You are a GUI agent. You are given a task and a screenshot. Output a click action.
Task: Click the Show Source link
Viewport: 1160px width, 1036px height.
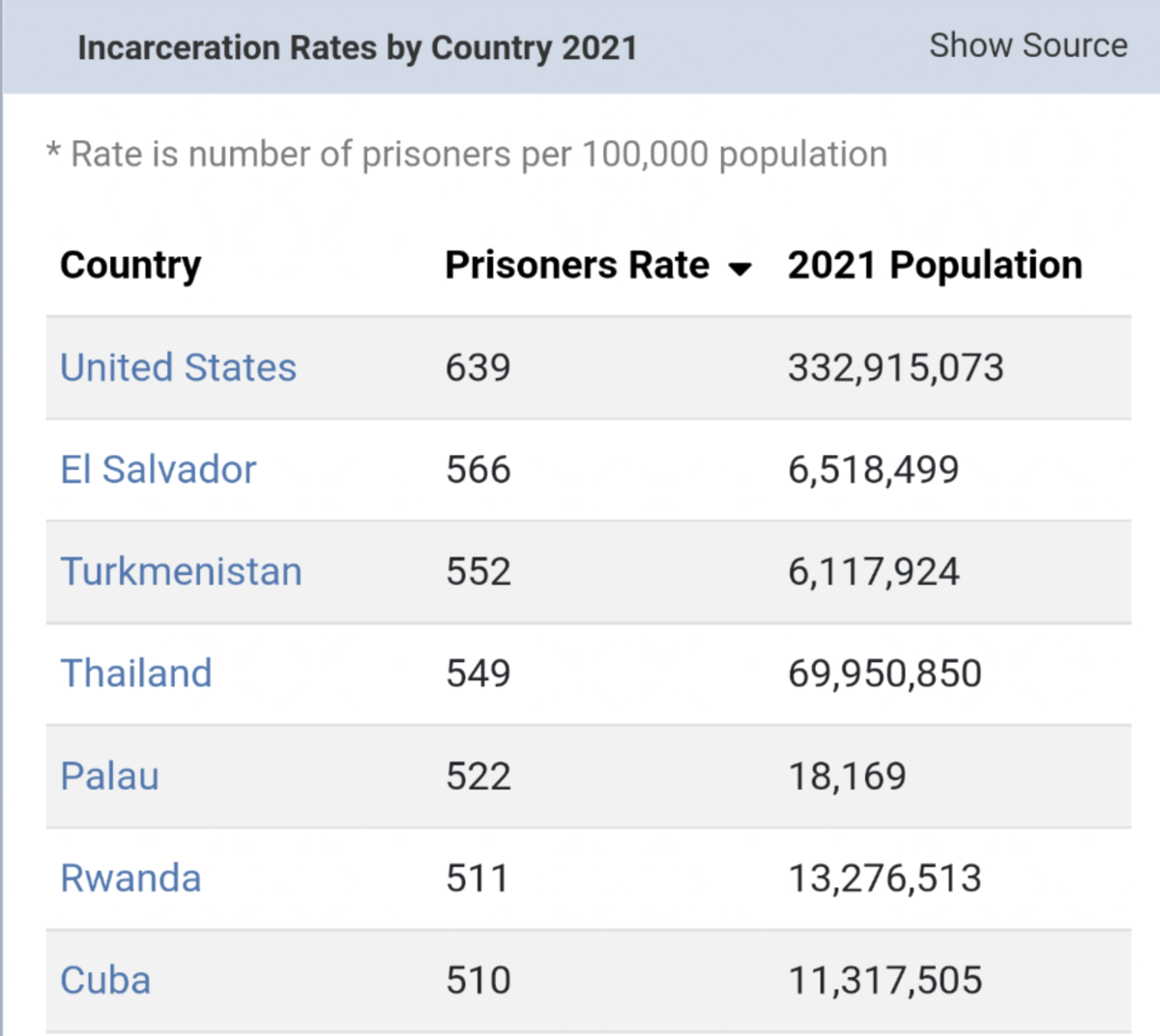point(1028,45)
